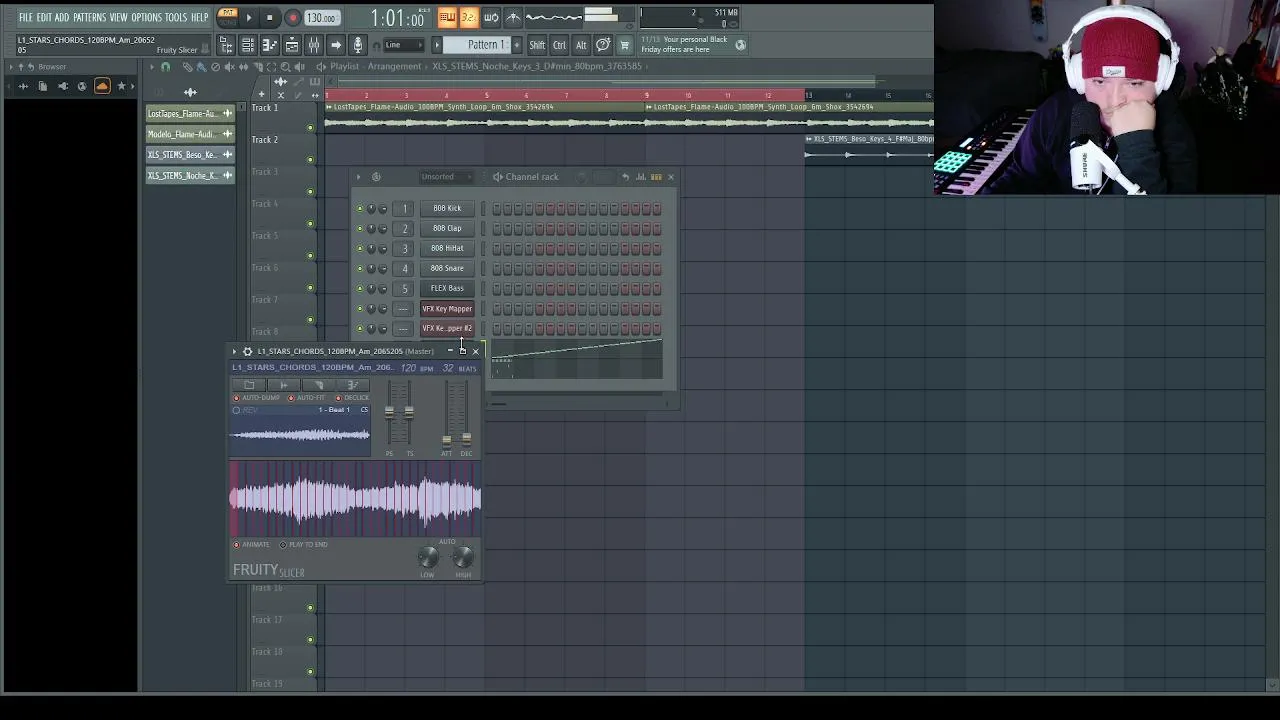Open the PATTERNS menu
The image size is (1280, 720).
pos(89,18)
